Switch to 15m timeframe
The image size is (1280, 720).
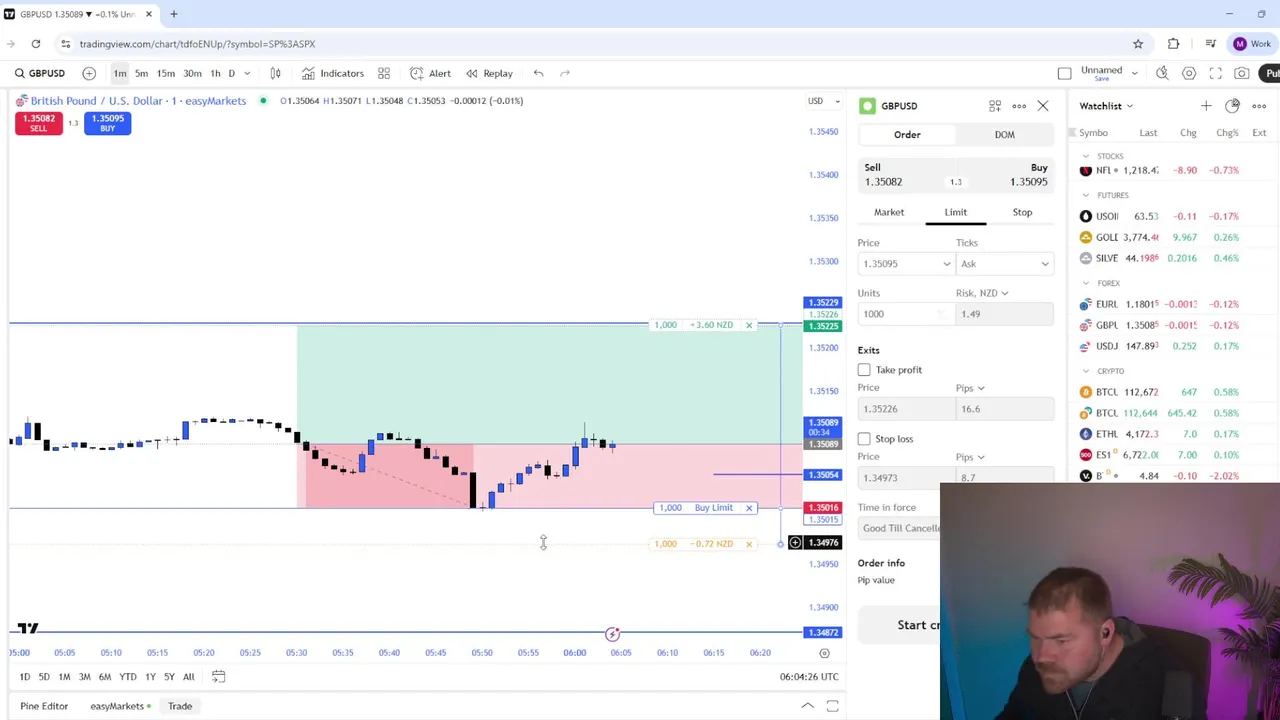(166, 73)
